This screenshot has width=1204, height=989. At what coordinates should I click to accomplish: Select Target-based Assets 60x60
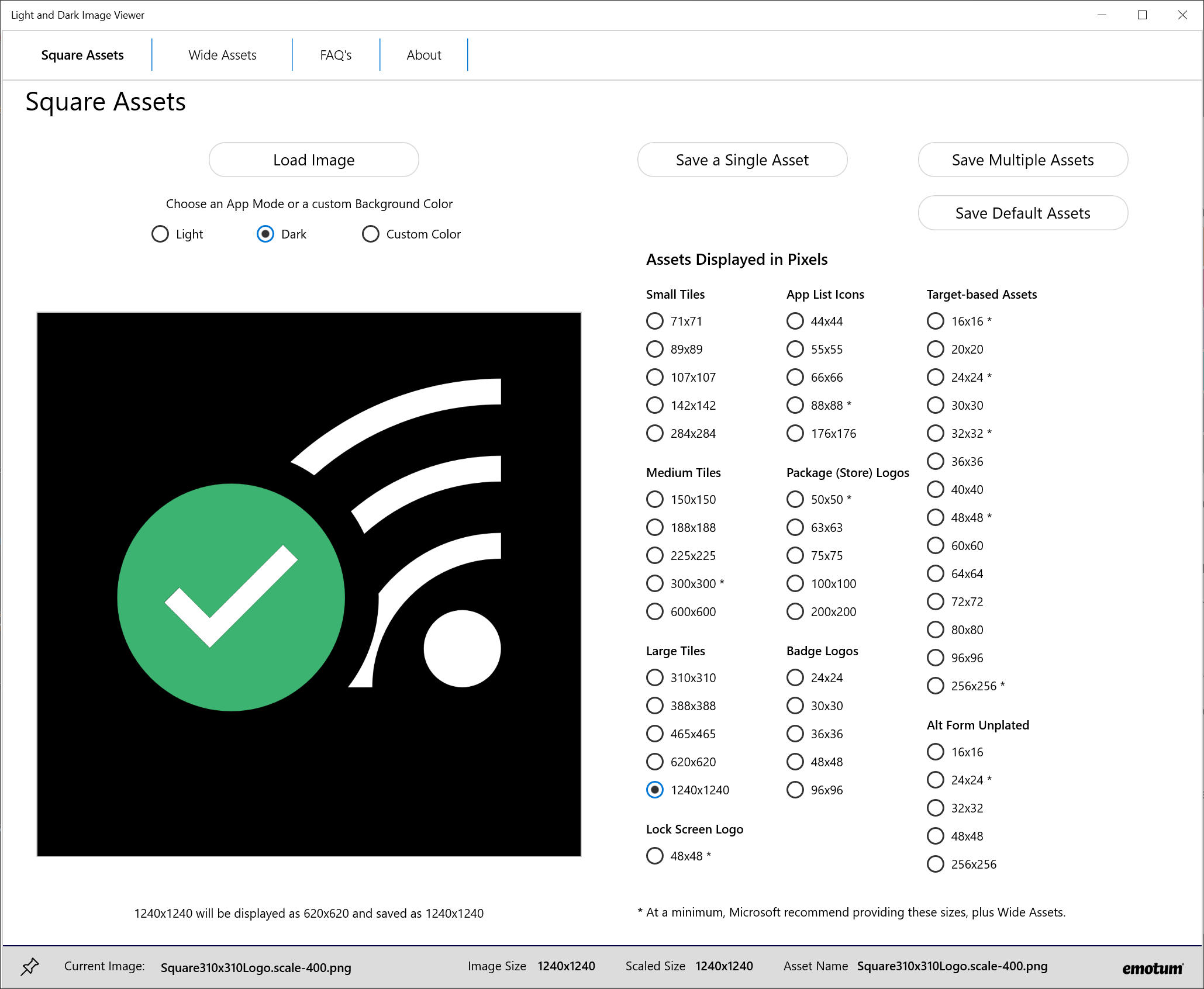[955, 545]
